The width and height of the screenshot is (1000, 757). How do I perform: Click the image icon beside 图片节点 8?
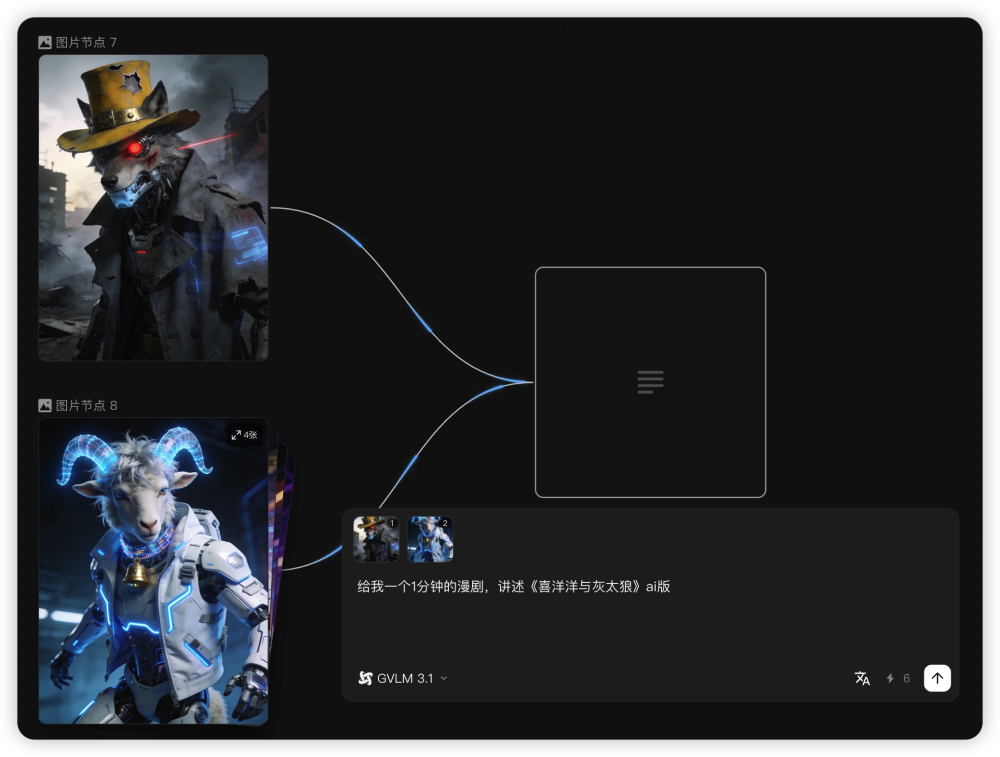[x=45, y=406]
